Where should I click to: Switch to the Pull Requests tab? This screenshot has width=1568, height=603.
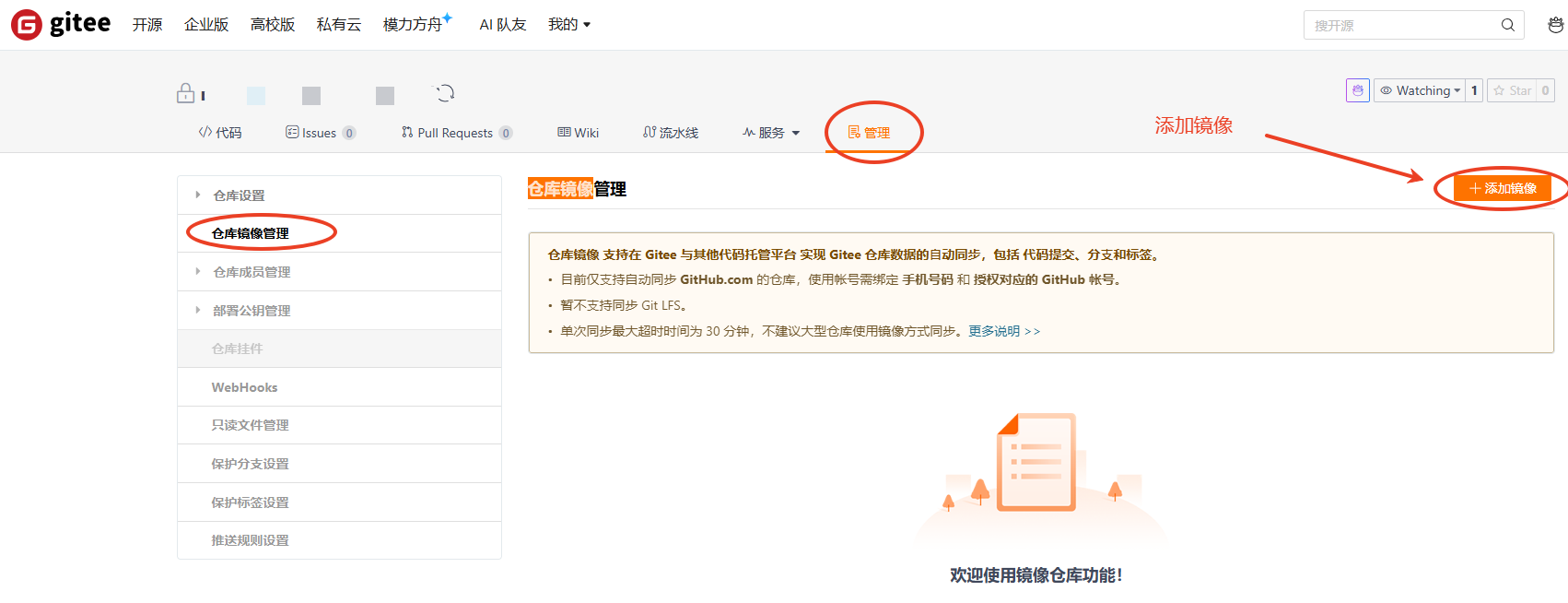pos(455,133)
